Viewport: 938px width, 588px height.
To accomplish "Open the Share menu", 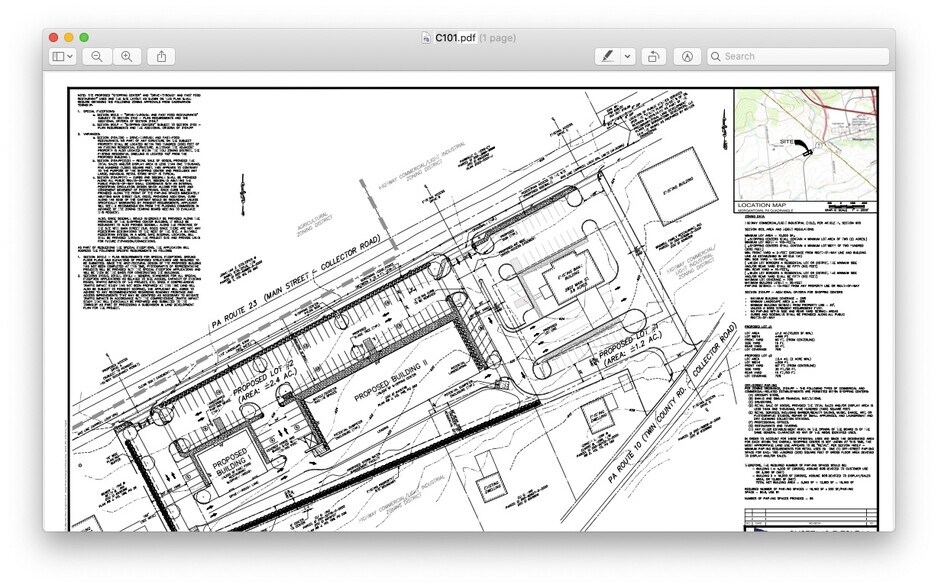I will [162, 57].
